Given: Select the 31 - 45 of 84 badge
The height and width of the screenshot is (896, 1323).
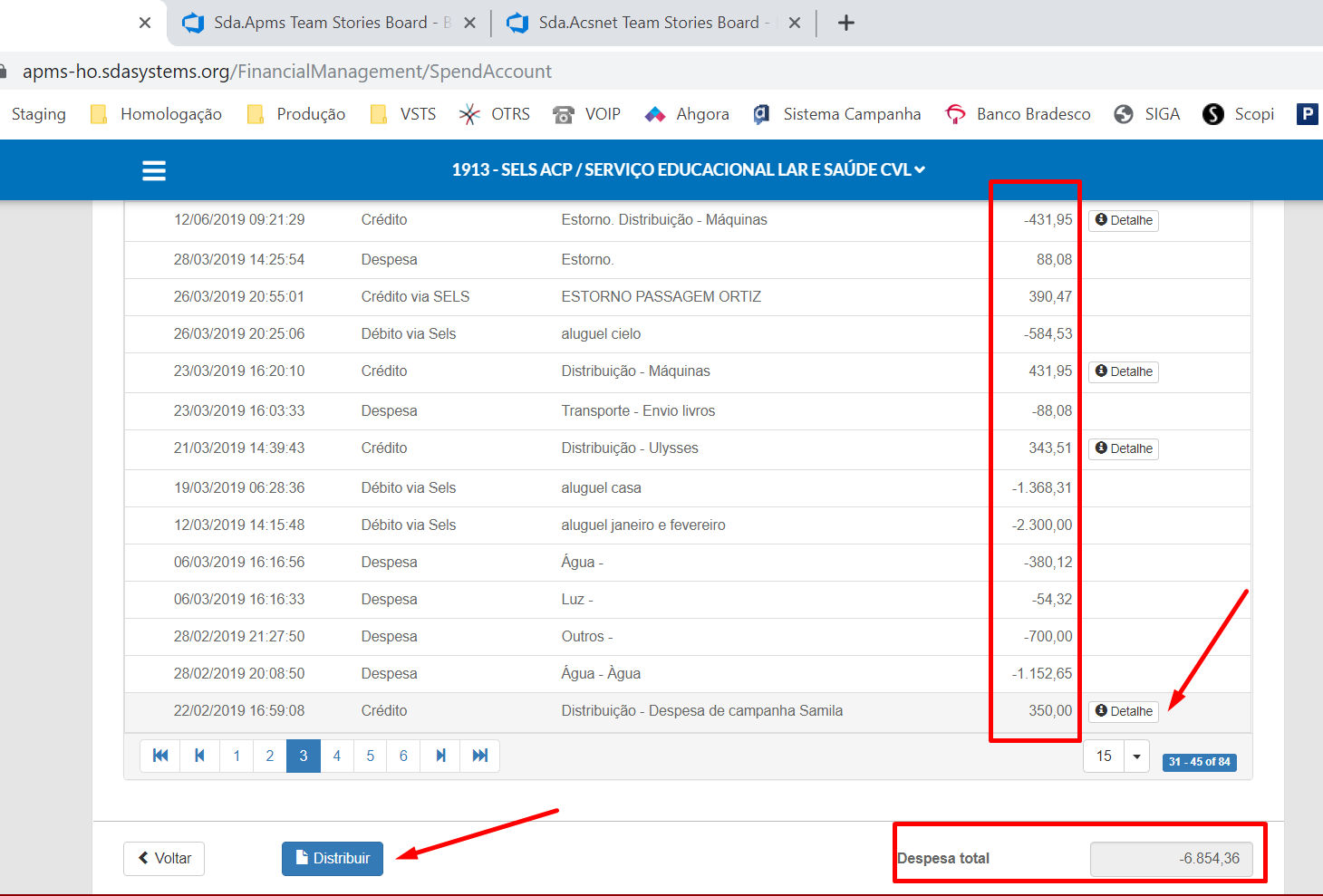Looking at the screenshot, I should [x=1199, y=762].
